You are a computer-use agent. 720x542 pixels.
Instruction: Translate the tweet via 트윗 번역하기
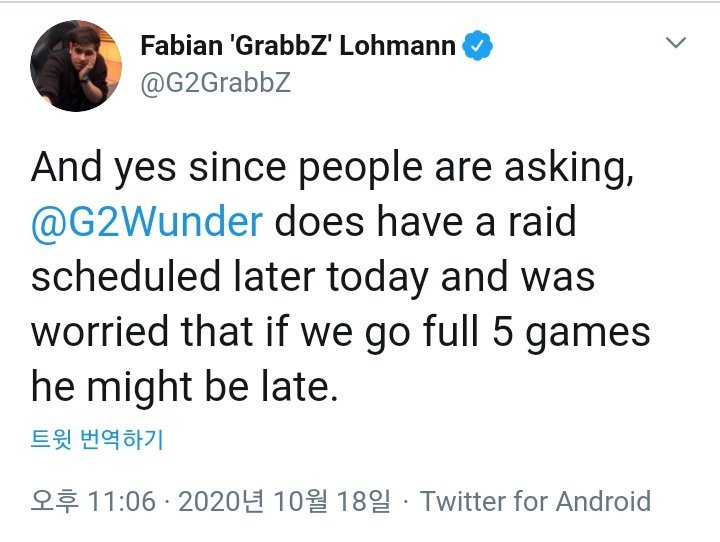tap(97, 438)
